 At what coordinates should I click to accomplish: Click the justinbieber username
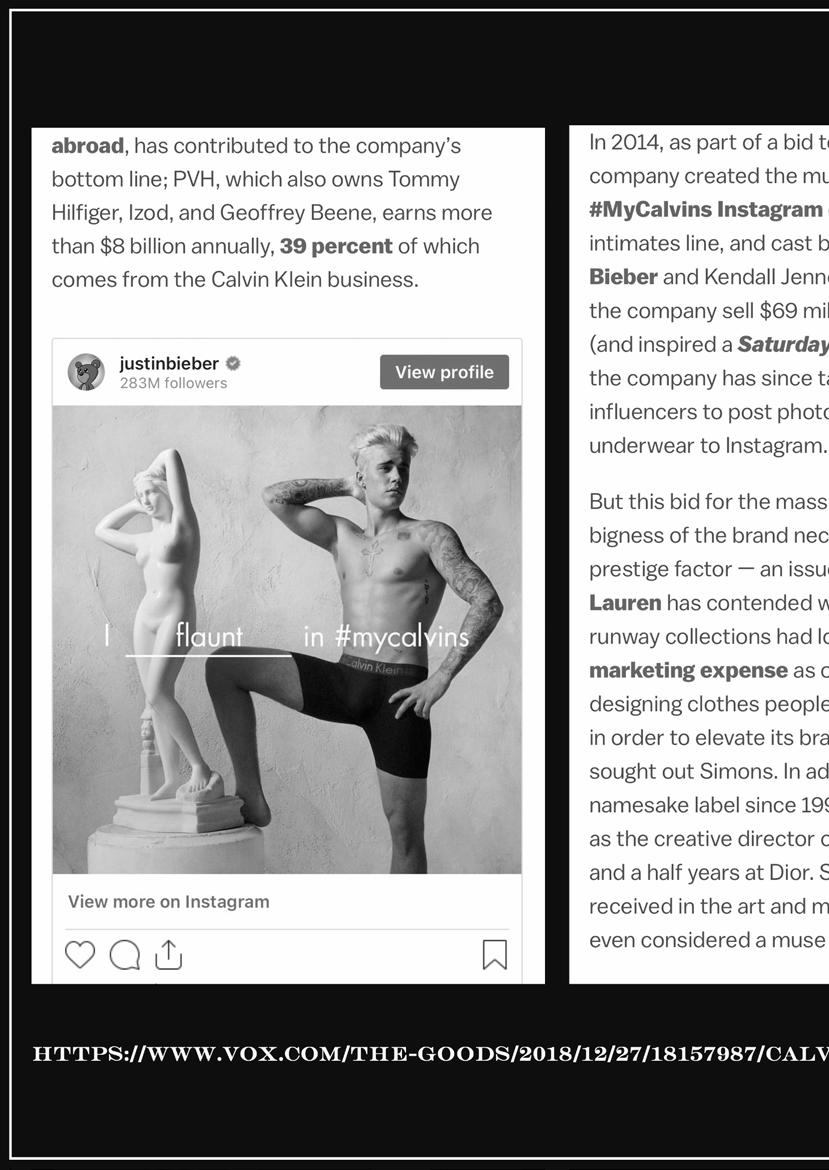click(168, 364)
